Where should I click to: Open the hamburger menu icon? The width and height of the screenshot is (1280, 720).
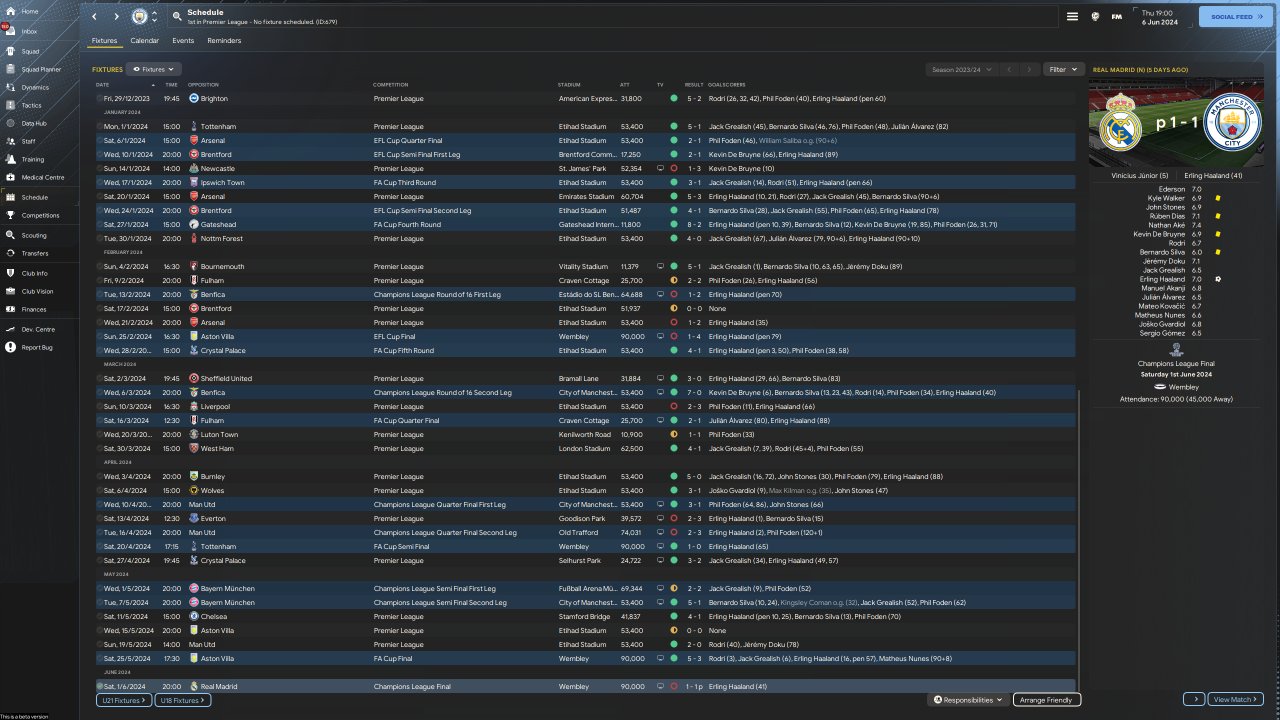(x=1072, y=17)
